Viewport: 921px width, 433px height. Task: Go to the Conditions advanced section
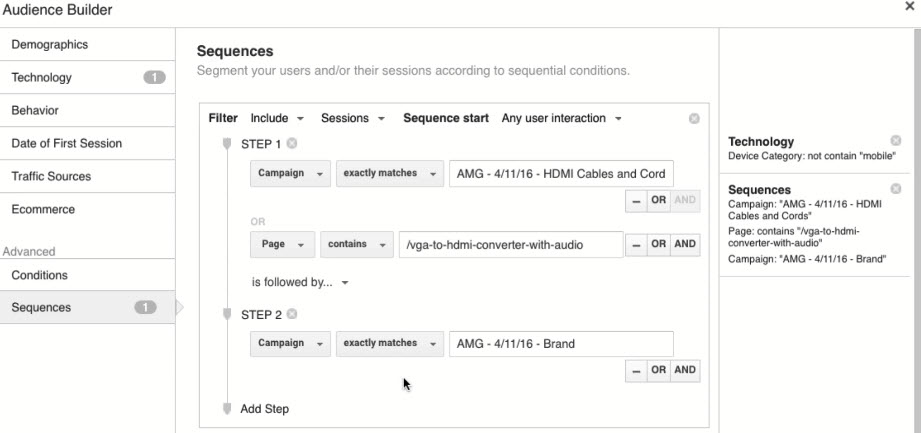tap(88, 275)
